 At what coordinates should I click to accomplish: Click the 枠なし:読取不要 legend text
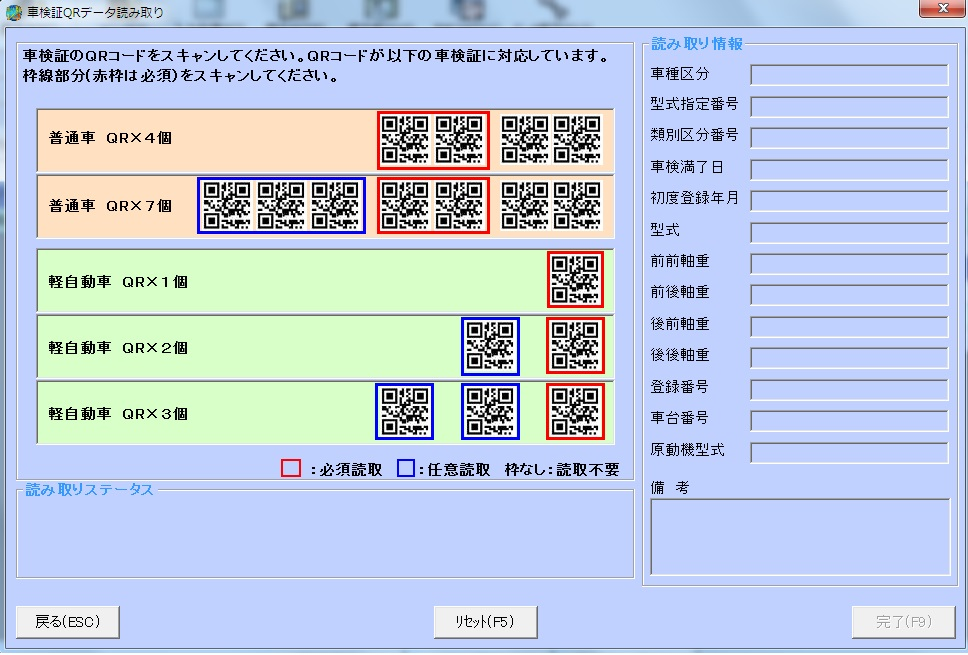point(562,470)
